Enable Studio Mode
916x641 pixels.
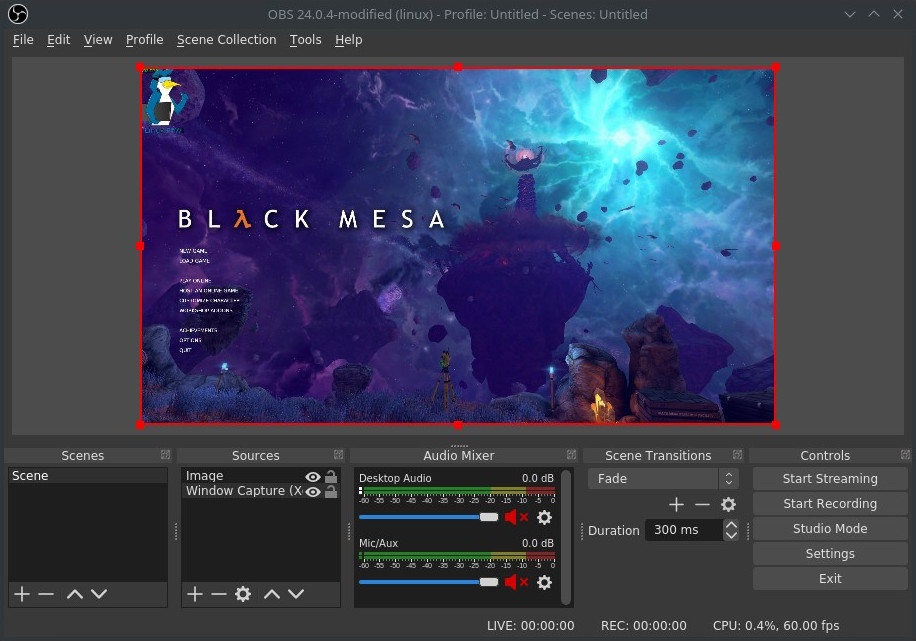(x=830, y=529)
